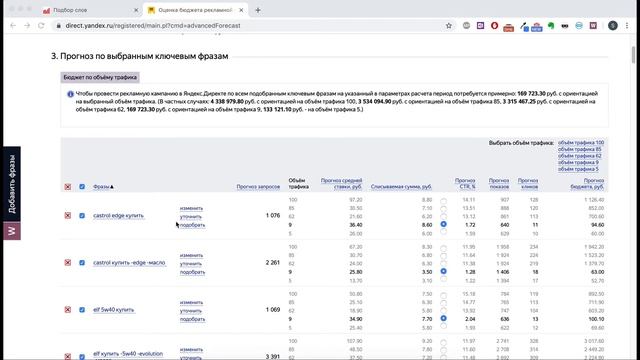Select traffic volume 9 radio for elf 5w40 купить
Screen dimensions: 640x360
pyautogui.click(x=443, y=318)
